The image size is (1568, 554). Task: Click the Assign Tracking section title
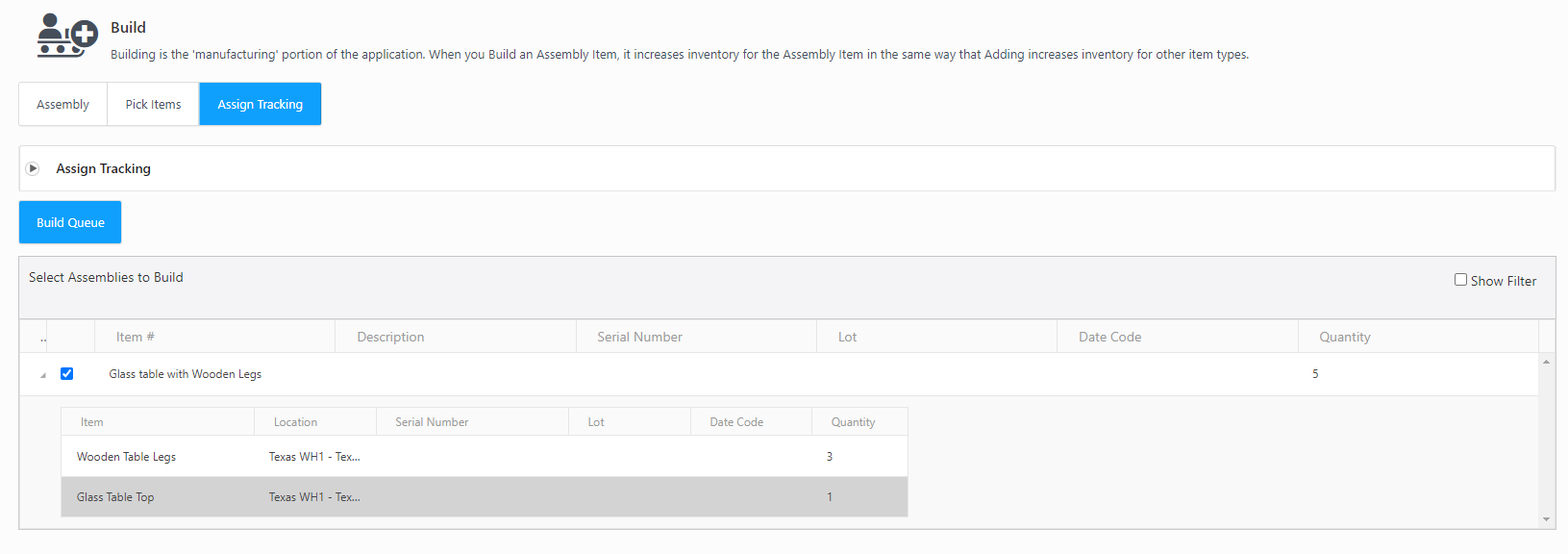tap(103, 168)
